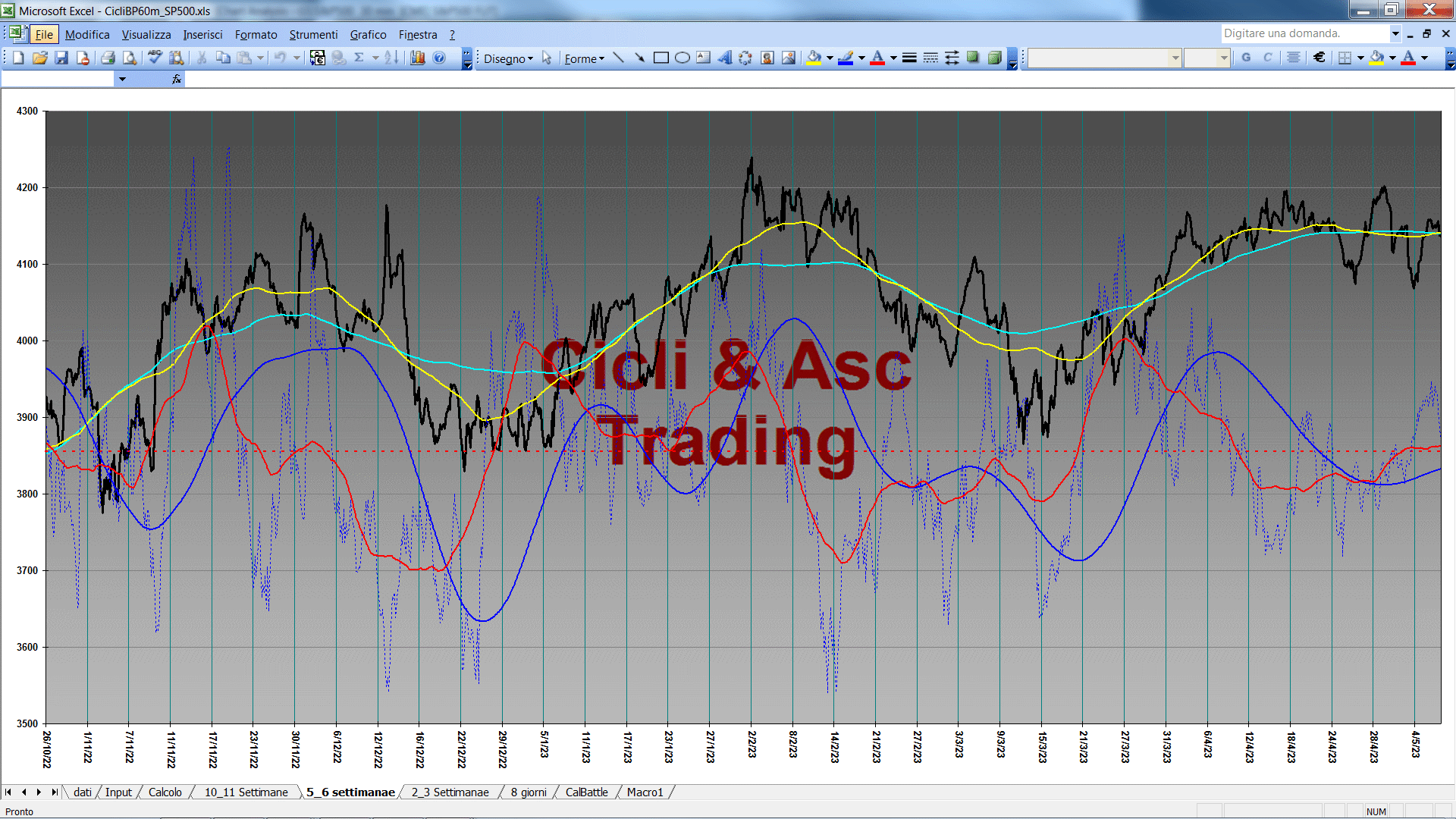Screen dimensions: 1456x819
Task: Click the Dash Style icon
Action: pos(930,58)
